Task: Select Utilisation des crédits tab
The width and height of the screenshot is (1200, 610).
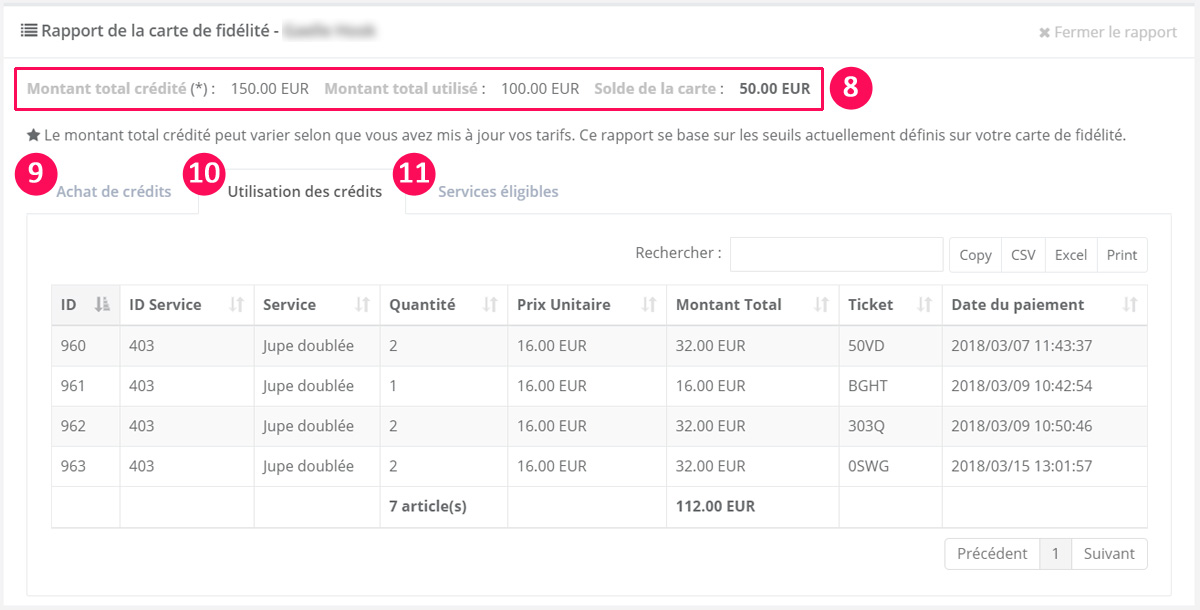Action: coord(305,192)
